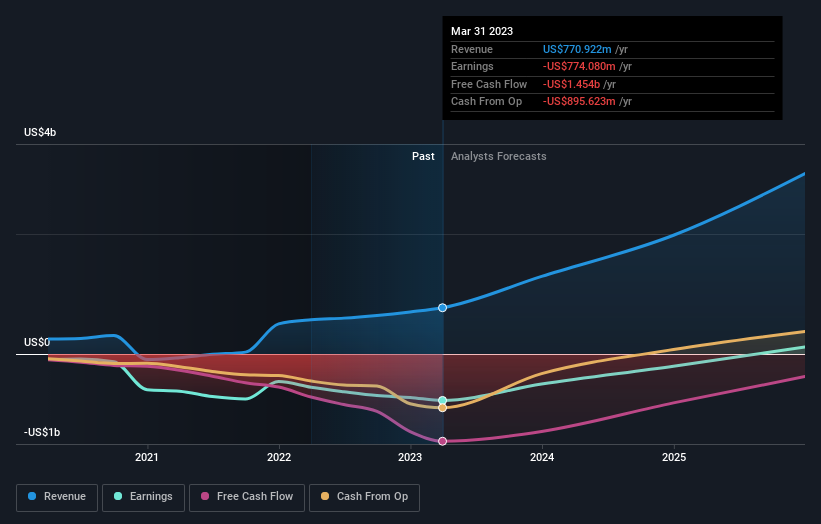The width and height of the screenshot is (821, 524).
Task: Click the US$0 y-axis label
Action: pos(37,342)
